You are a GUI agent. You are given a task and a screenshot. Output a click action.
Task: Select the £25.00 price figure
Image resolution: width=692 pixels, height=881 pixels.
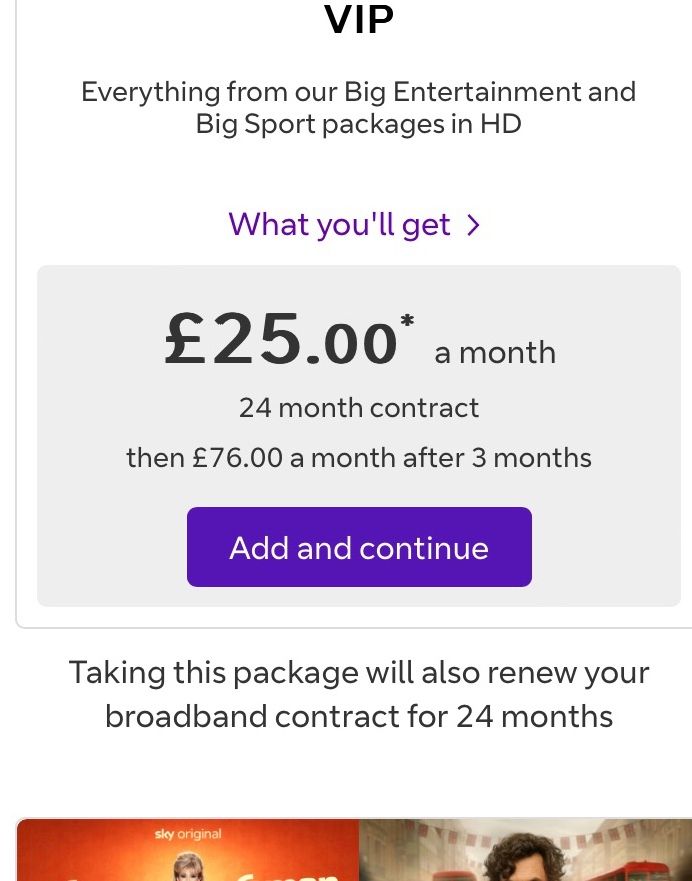[x=281, y=341]
